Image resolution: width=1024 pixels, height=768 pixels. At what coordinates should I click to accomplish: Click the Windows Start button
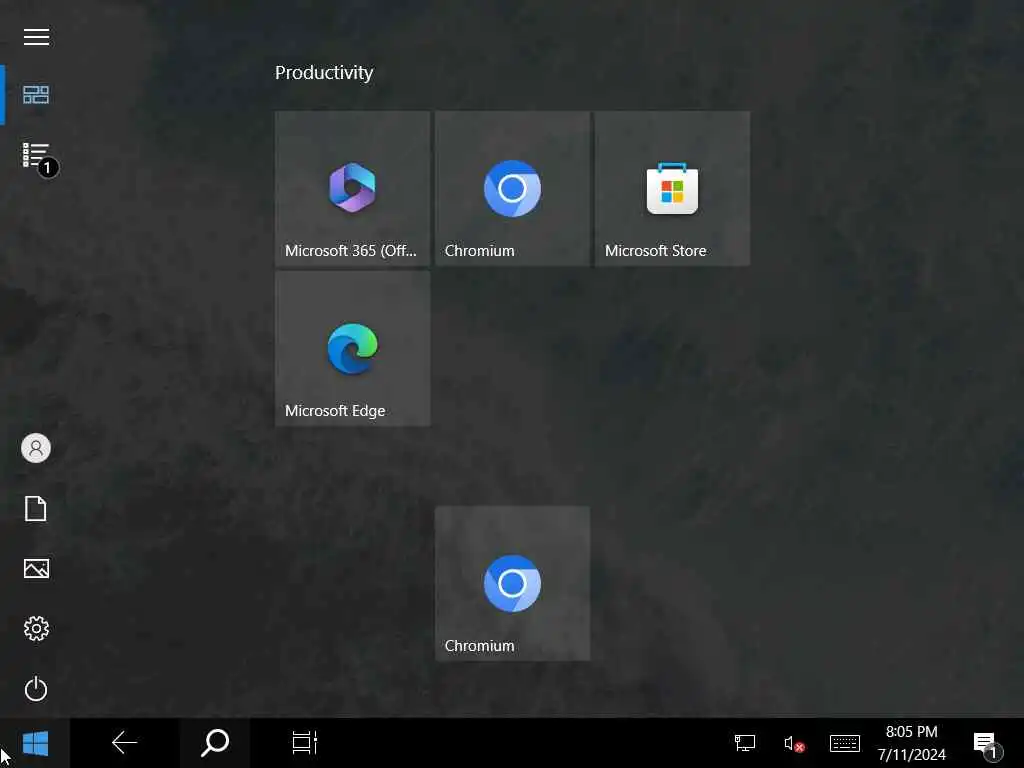[35, 743]
